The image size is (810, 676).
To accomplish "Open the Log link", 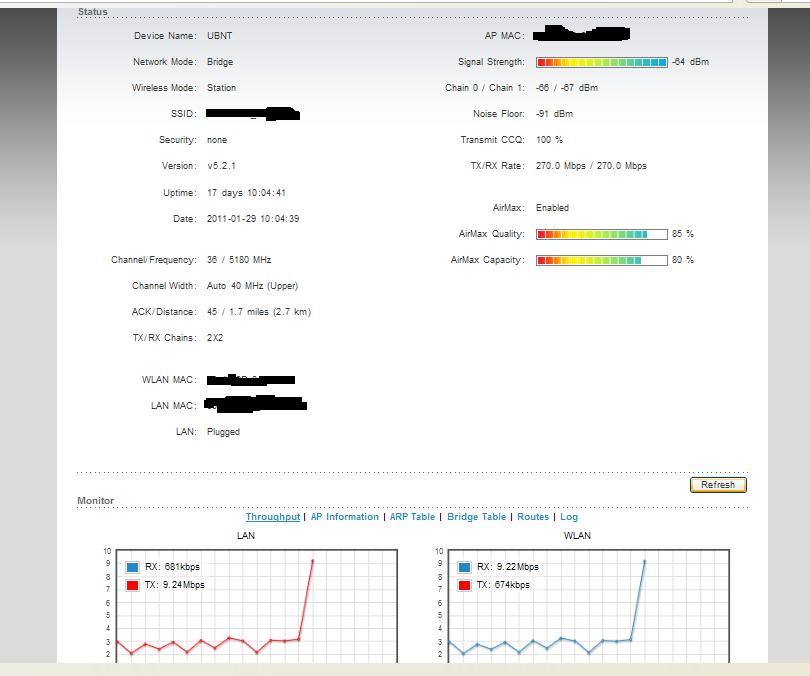I will tap(569, 517).
